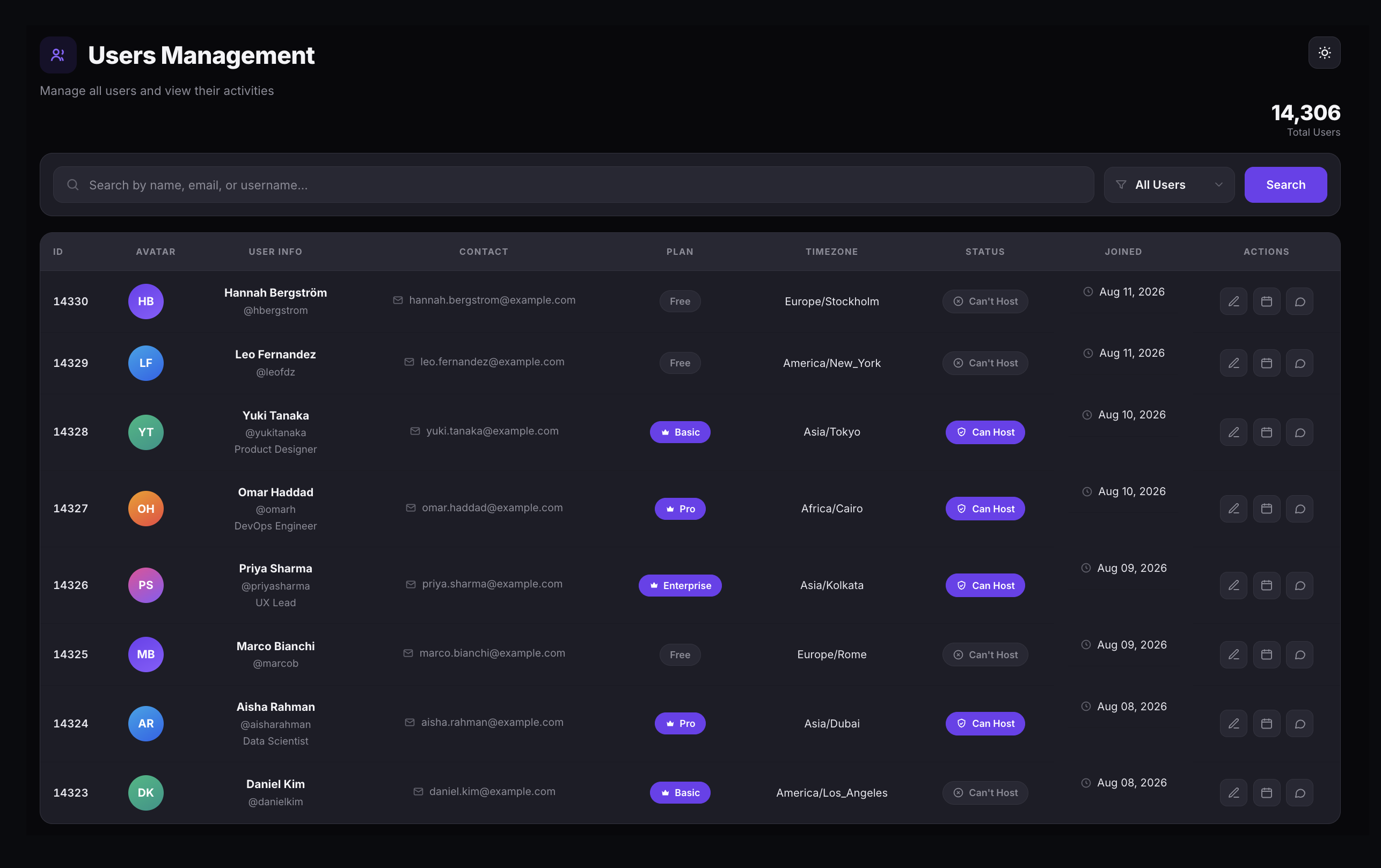Click chat bubble icon for Aisha Rahman

point(1299,724)
